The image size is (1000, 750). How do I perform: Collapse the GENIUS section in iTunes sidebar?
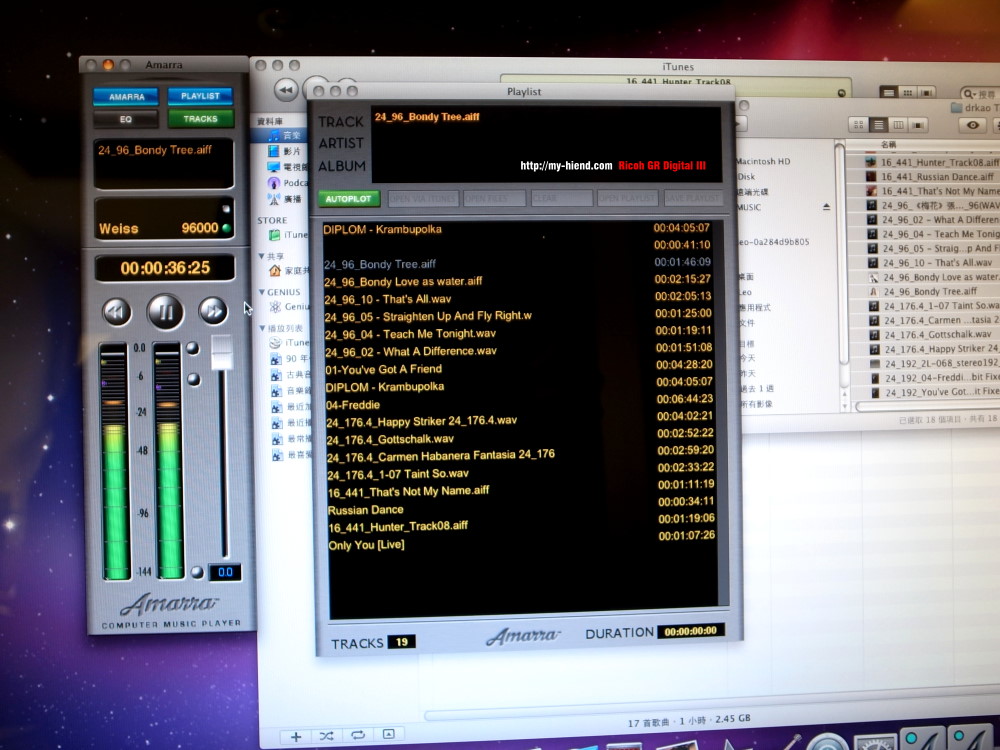262,291
